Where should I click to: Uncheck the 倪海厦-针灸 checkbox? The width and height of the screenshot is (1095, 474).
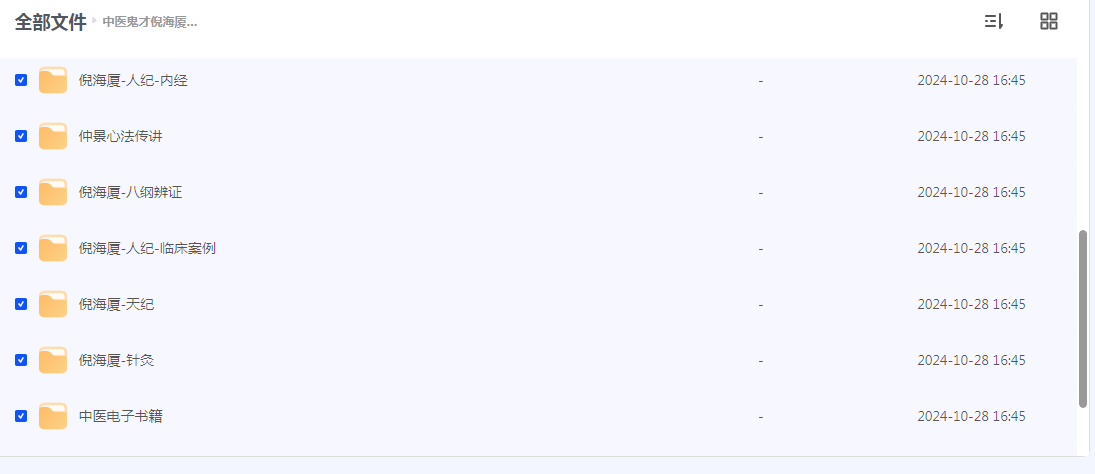coord(21,360)
